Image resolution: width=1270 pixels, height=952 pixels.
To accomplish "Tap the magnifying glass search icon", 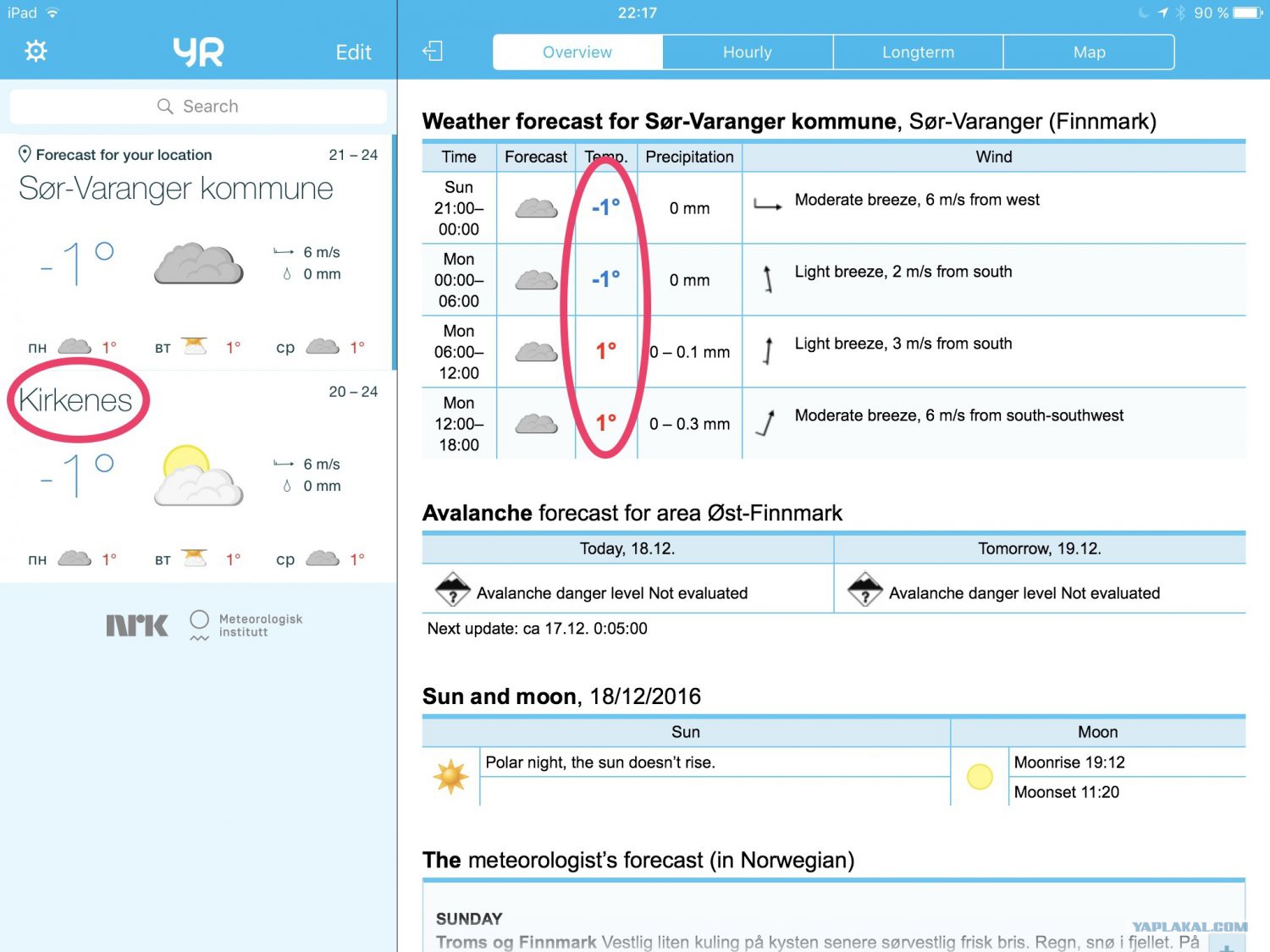I will coord(165,107).
